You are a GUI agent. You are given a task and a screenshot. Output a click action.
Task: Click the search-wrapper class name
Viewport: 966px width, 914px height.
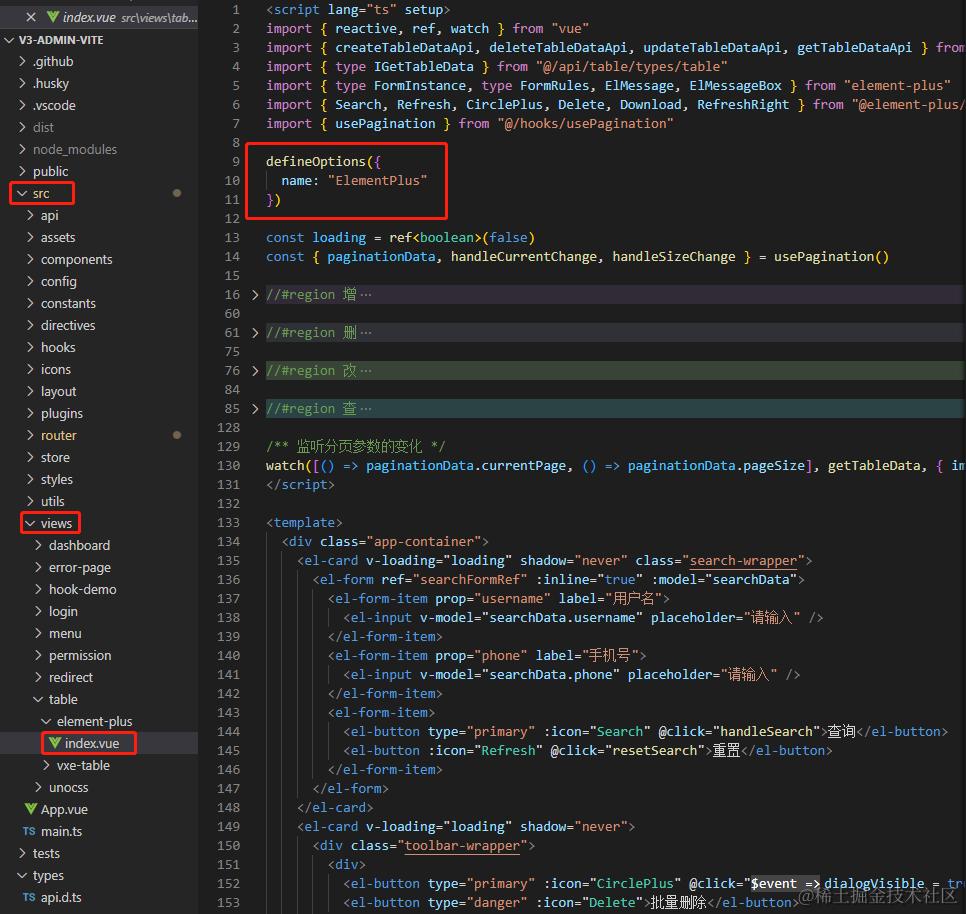(744, 560)
